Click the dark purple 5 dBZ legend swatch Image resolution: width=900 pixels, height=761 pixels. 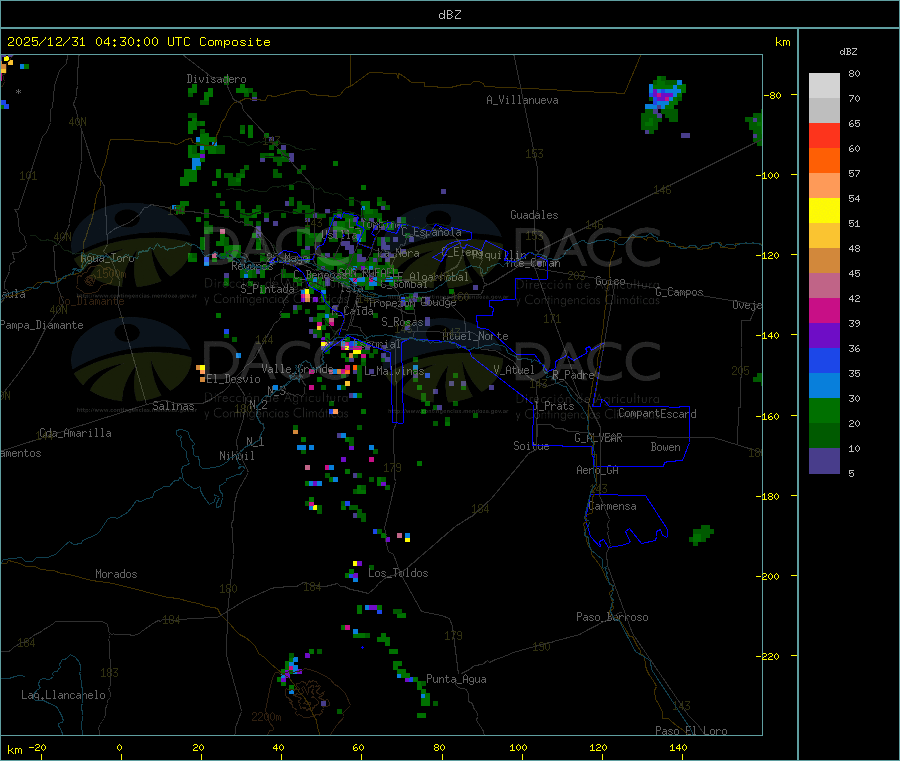pos(824,460)
